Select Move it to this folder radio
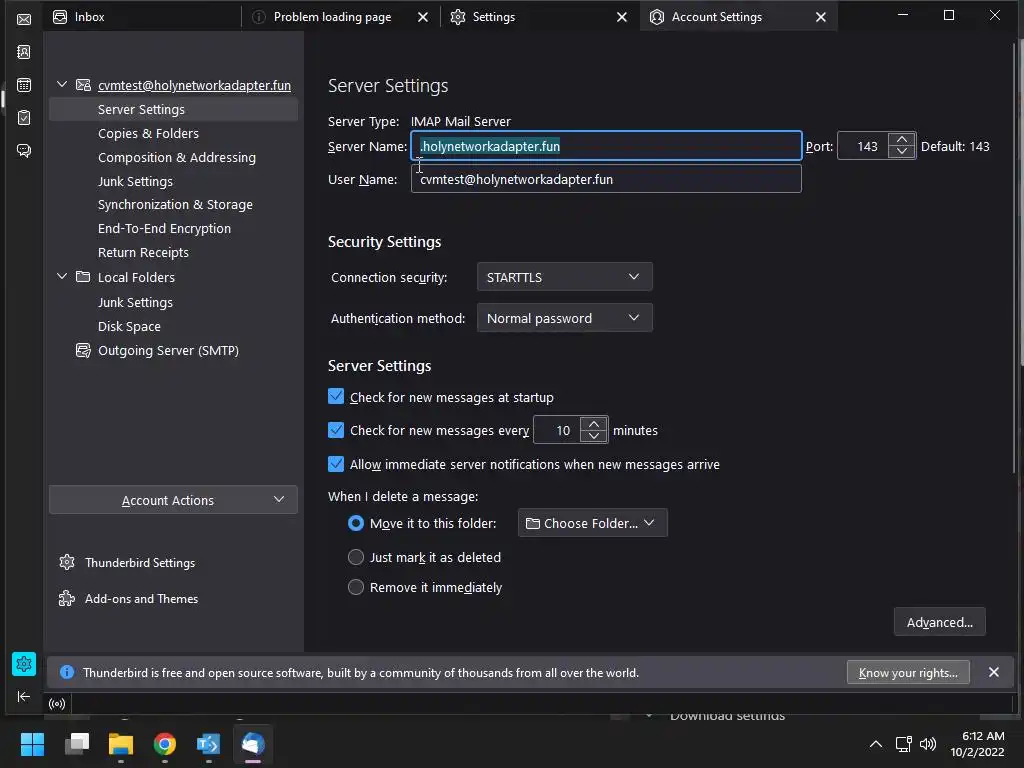The height and width of the screenshot is (768, 1024). 356,523
